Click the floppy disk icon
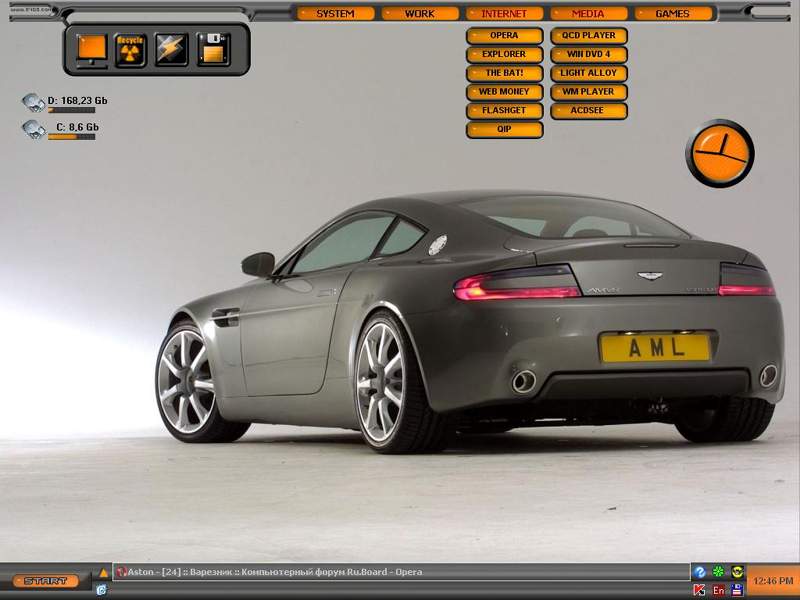 point(213,49)
